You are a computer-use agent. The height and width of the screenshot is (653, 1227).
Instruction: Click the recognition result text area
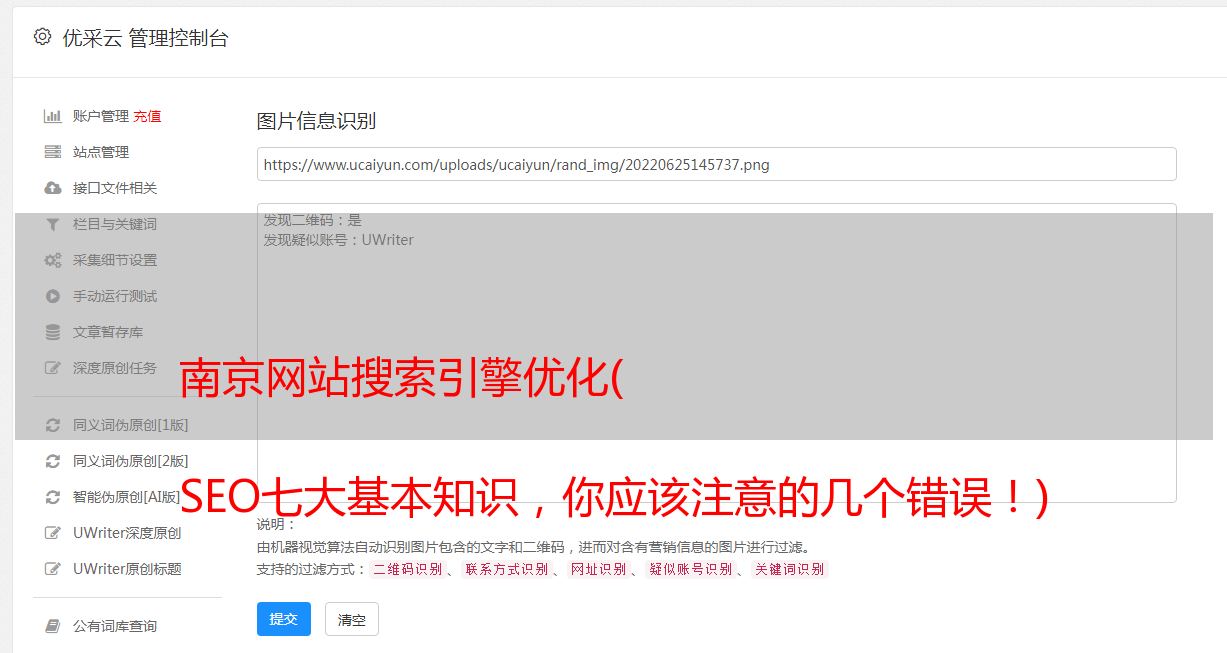point(716,353)
